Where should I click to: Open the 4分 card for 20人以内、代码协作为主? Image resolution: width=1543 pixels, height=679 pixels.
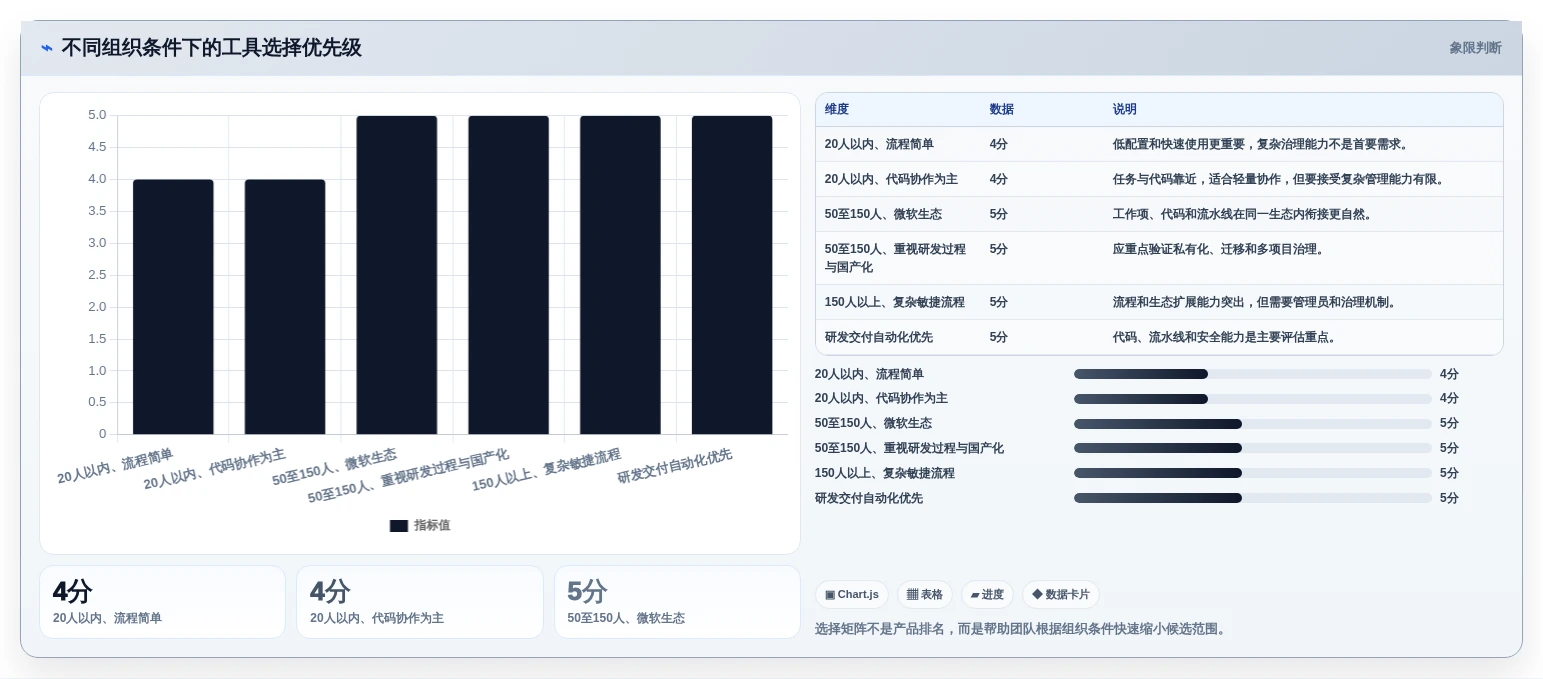[420, 602]
